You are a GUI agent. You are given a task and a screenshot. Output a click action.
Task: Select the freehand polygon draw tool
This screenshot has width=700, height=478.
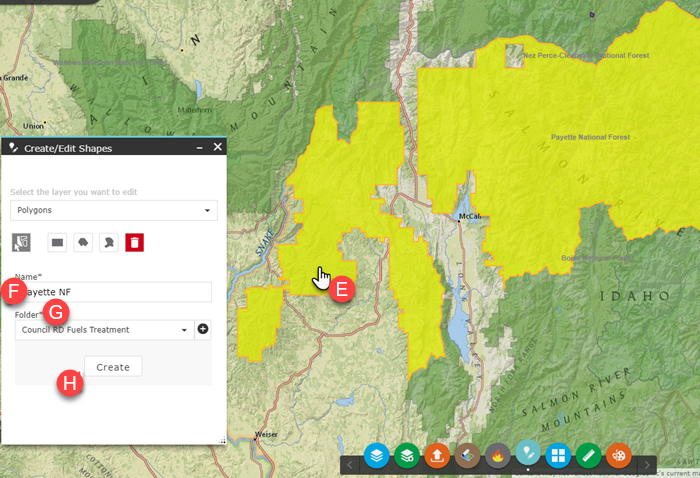(x=110, y=242)
